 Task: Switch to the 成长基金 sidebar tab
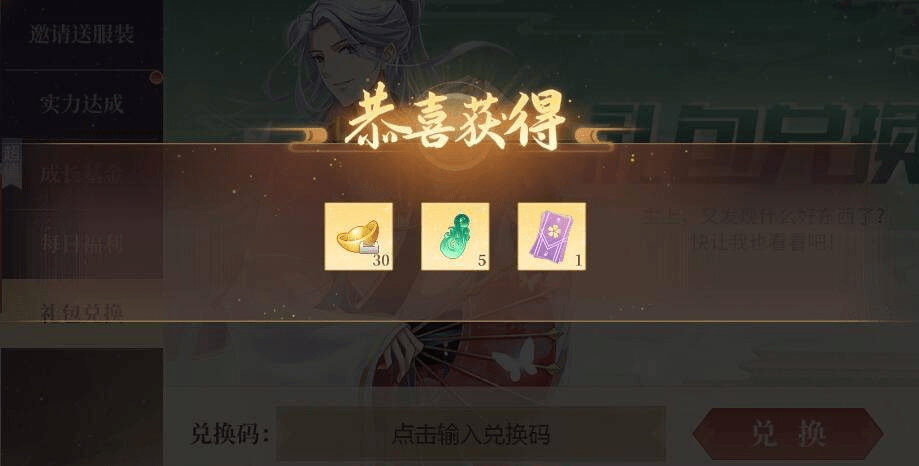point(82,174)
